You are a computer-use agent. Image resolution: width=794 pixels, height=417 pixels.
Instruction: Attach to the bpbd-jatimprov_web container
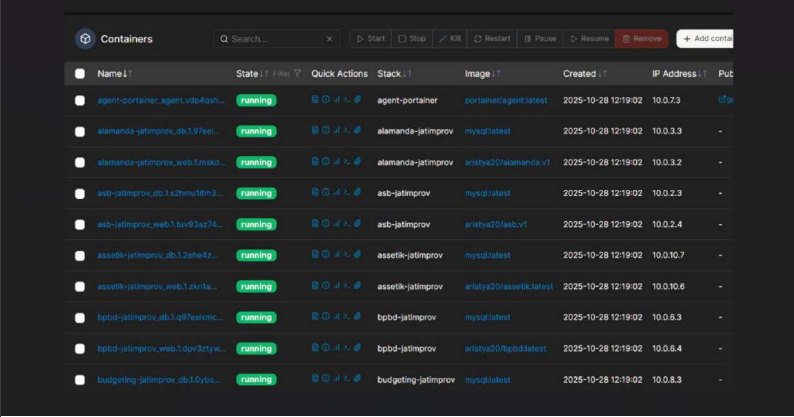tap(358, 348)
